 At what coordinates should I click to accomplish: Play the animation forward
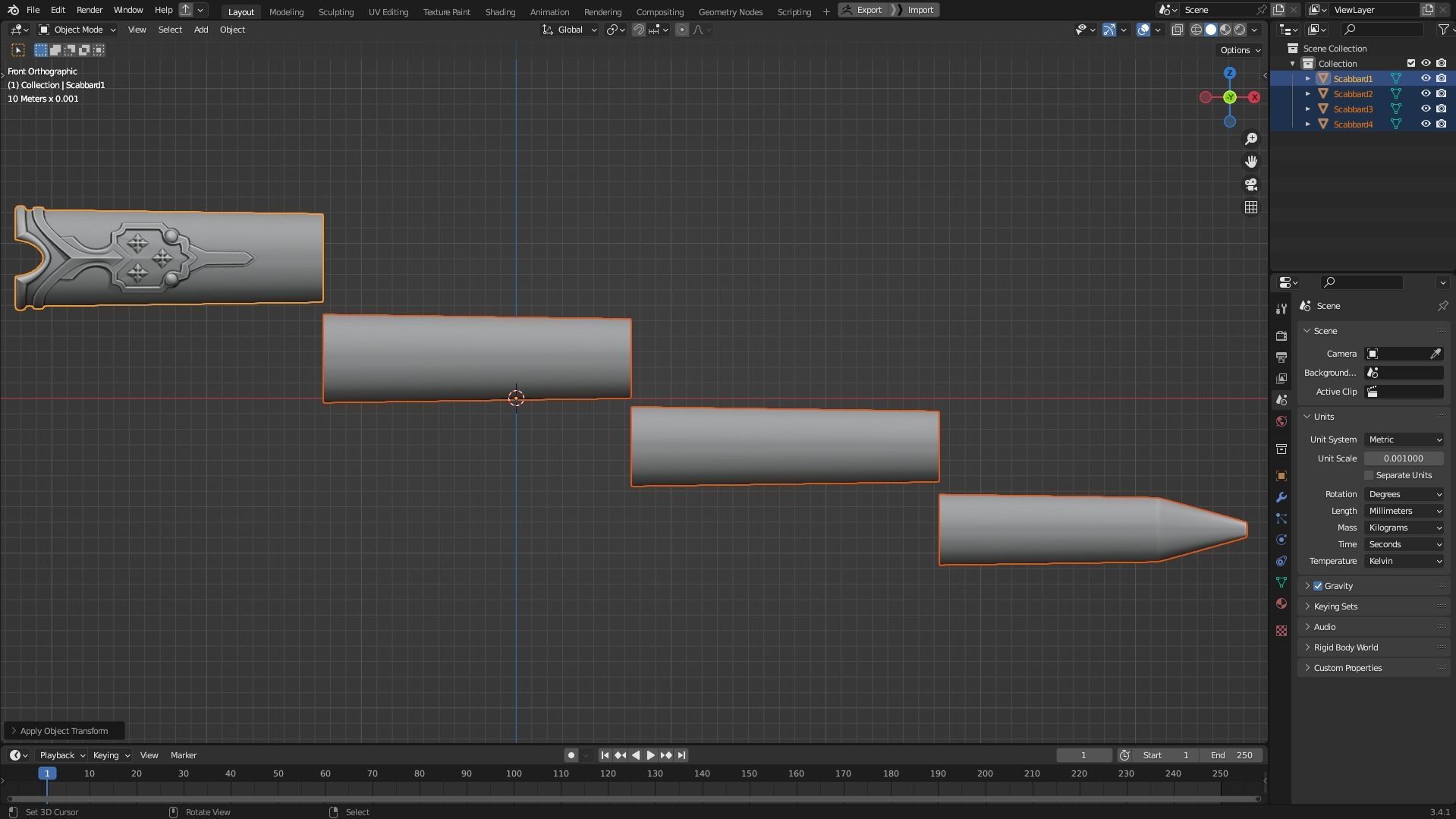pos(650,755)
